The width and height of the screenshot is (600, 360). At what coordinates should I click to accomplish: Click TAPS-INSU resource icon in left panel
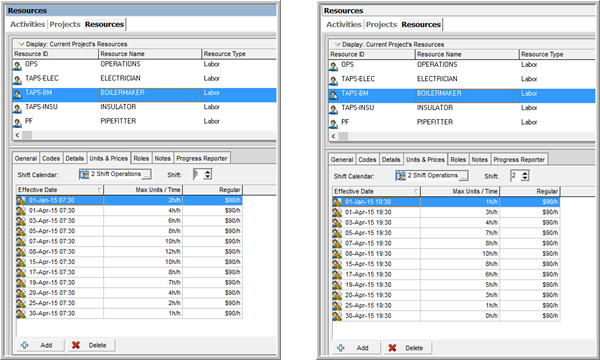[17, 109]
